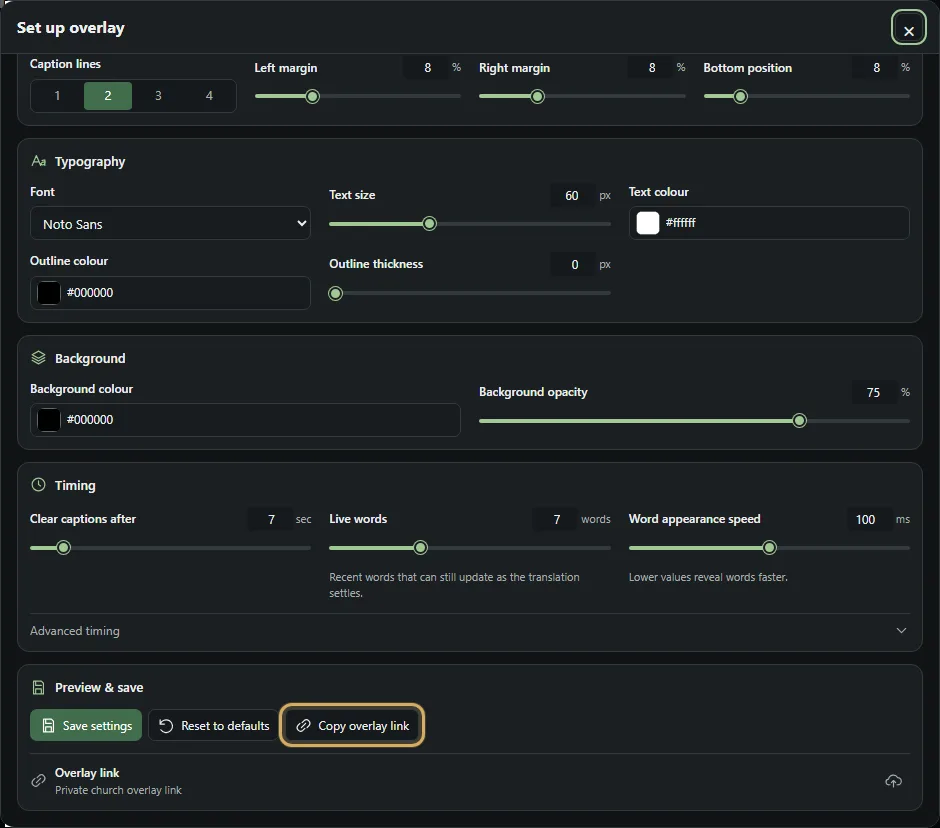
Task: Click the Timing clock icon
Action: coord(38,485)
